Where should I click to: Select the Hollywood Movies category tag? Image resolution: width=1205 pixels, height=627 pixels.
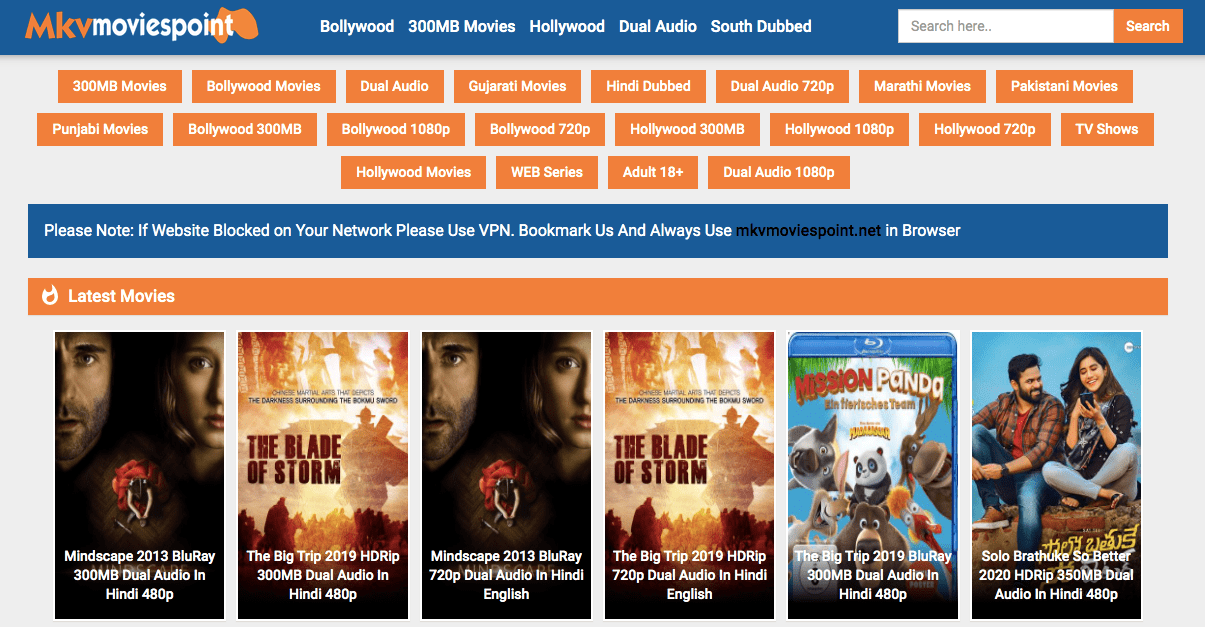pyautogui.click(x=414, y=172)
